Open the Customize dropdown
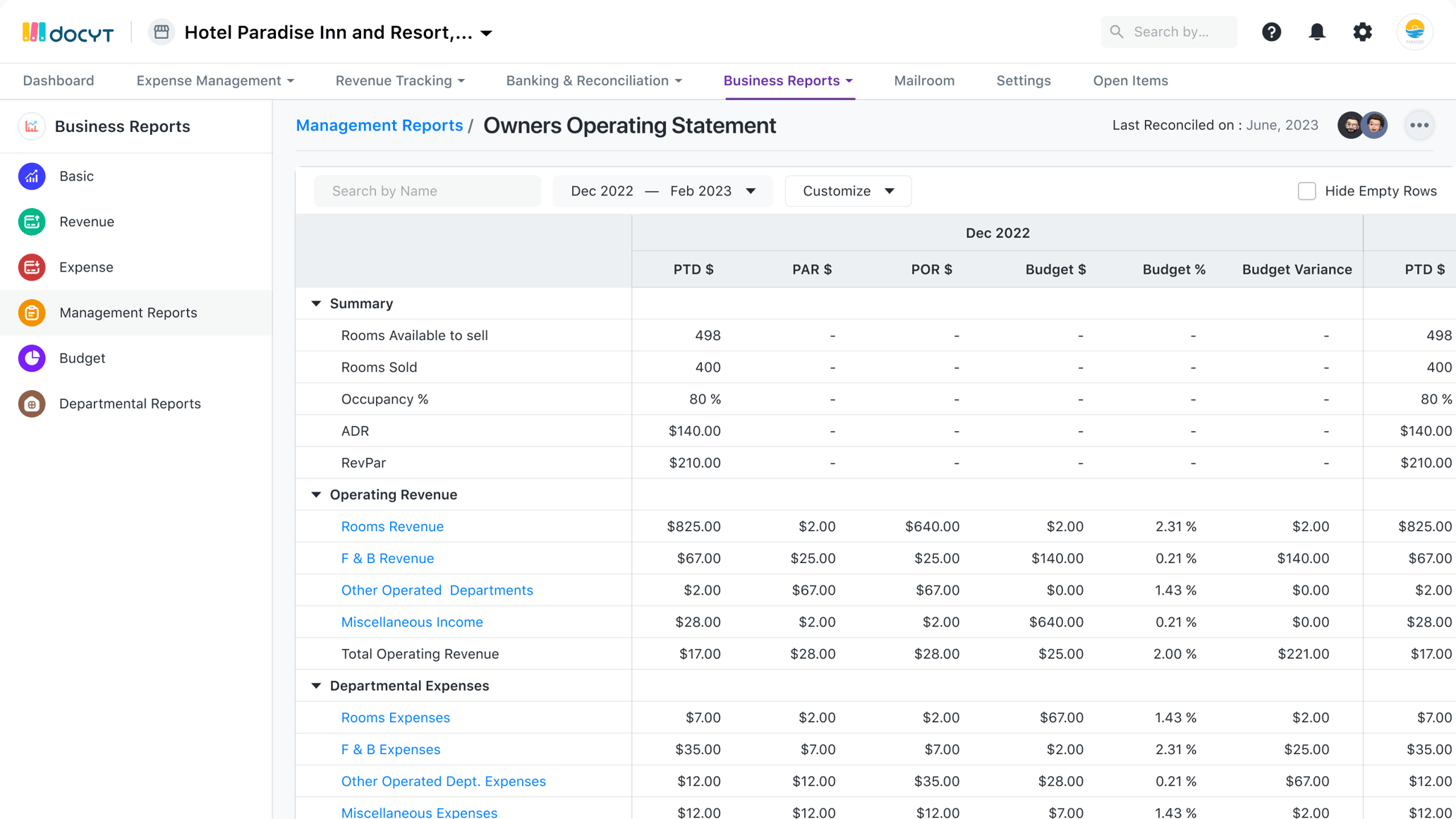1456x819 pixels. coord(848,191)
